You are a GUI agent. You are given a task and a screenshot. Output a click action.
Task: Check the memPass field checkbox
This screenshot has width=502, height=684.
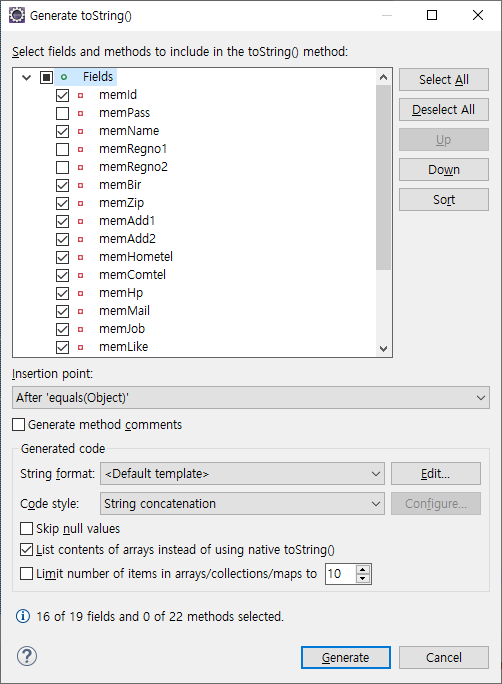click(62, 113)
